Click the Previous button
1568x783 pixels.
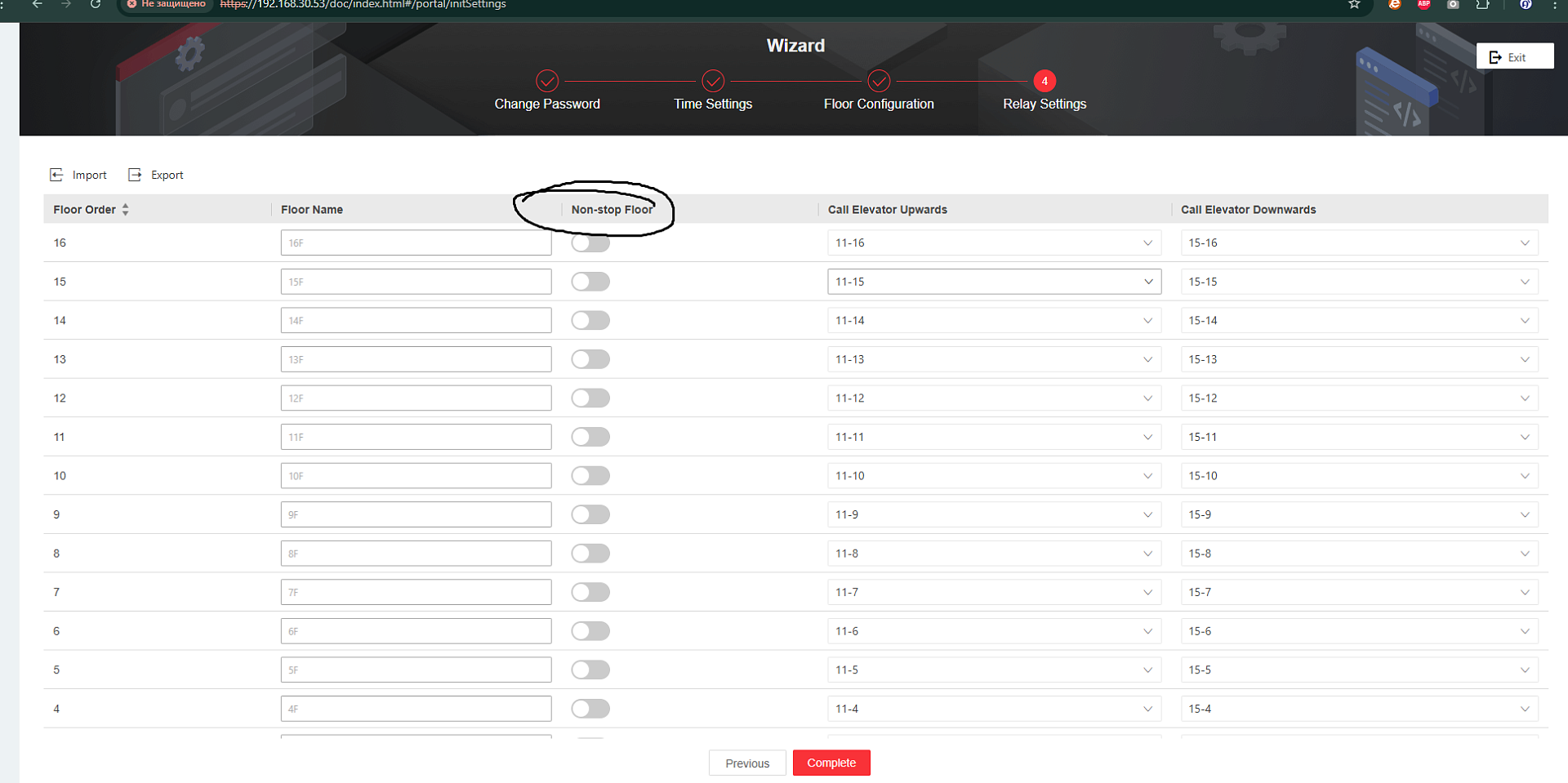coord(747,763)
